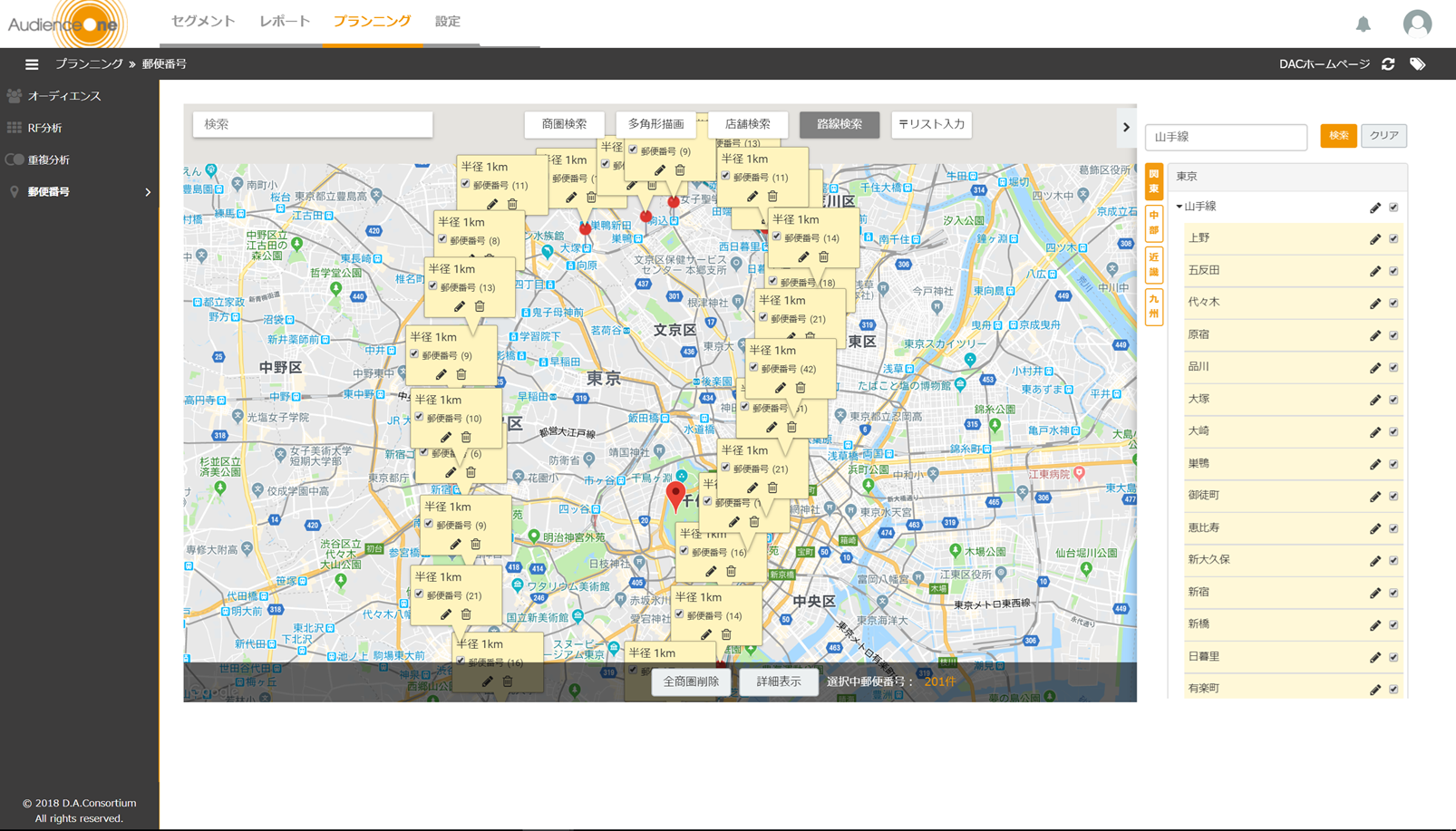Select the 店舗検索 tab
This screenshot has width=1456, height=831.
(748, 124)
